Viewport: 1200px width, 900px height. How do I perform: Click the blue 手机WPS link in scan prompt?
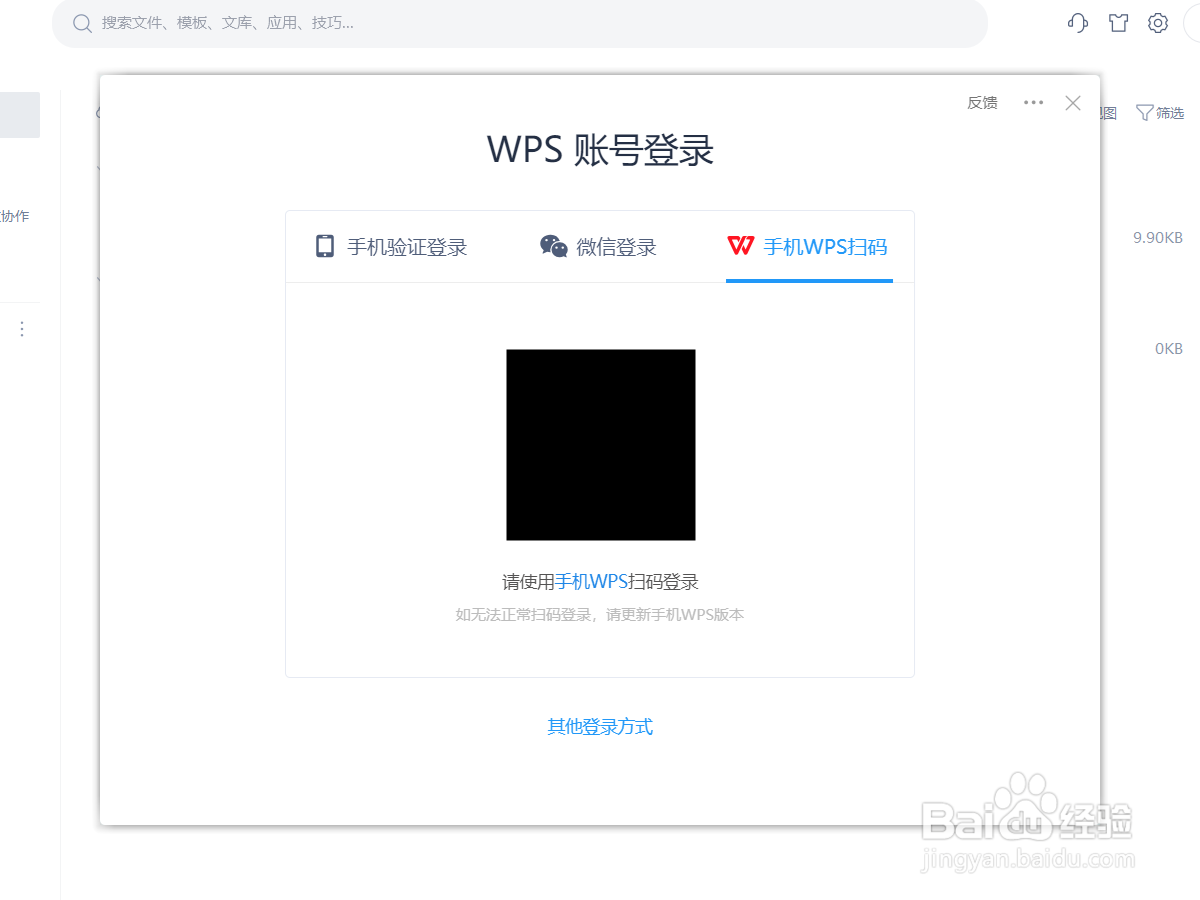coord(591,581)
